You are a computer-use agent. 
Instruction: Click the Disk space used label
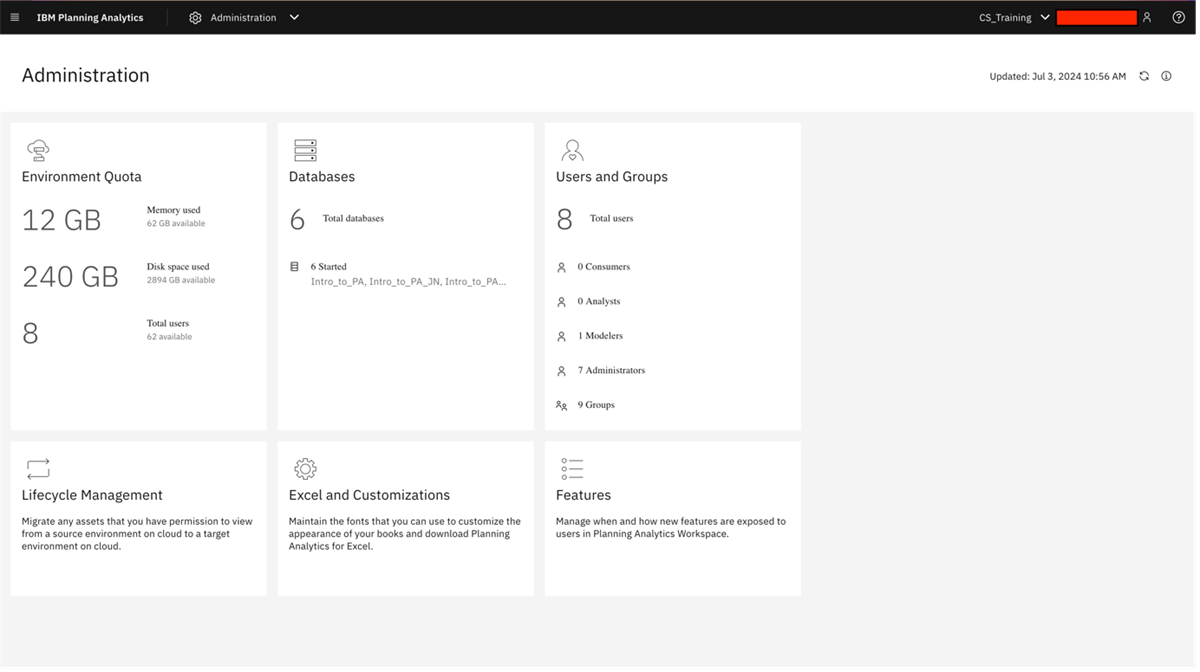178,267
